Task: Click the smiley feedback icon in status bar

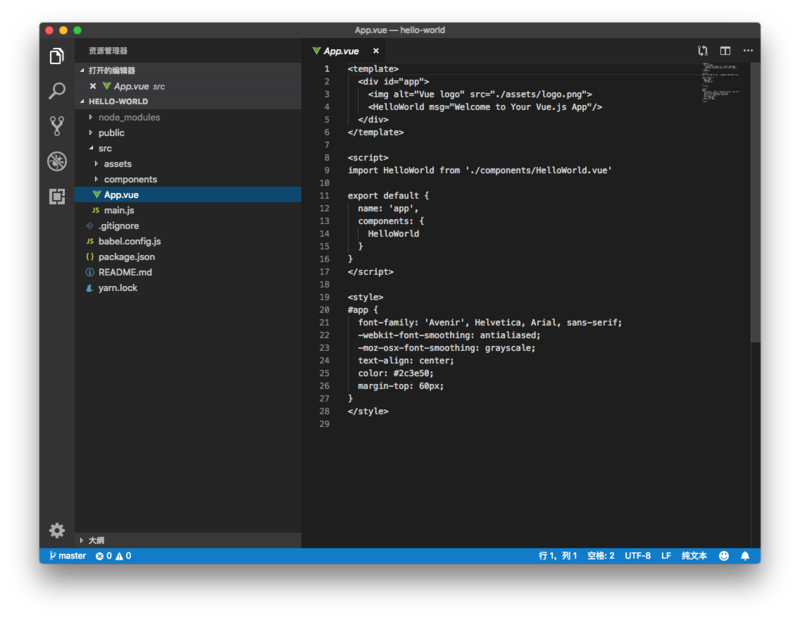Action: tap(726, 554)
